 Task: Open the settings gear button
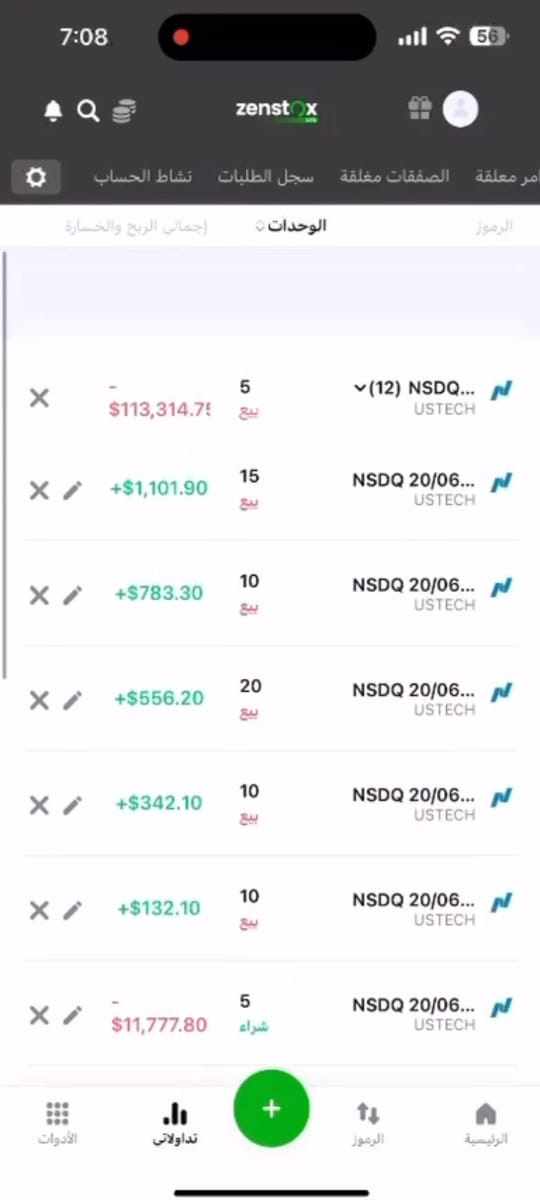(36, 177)
